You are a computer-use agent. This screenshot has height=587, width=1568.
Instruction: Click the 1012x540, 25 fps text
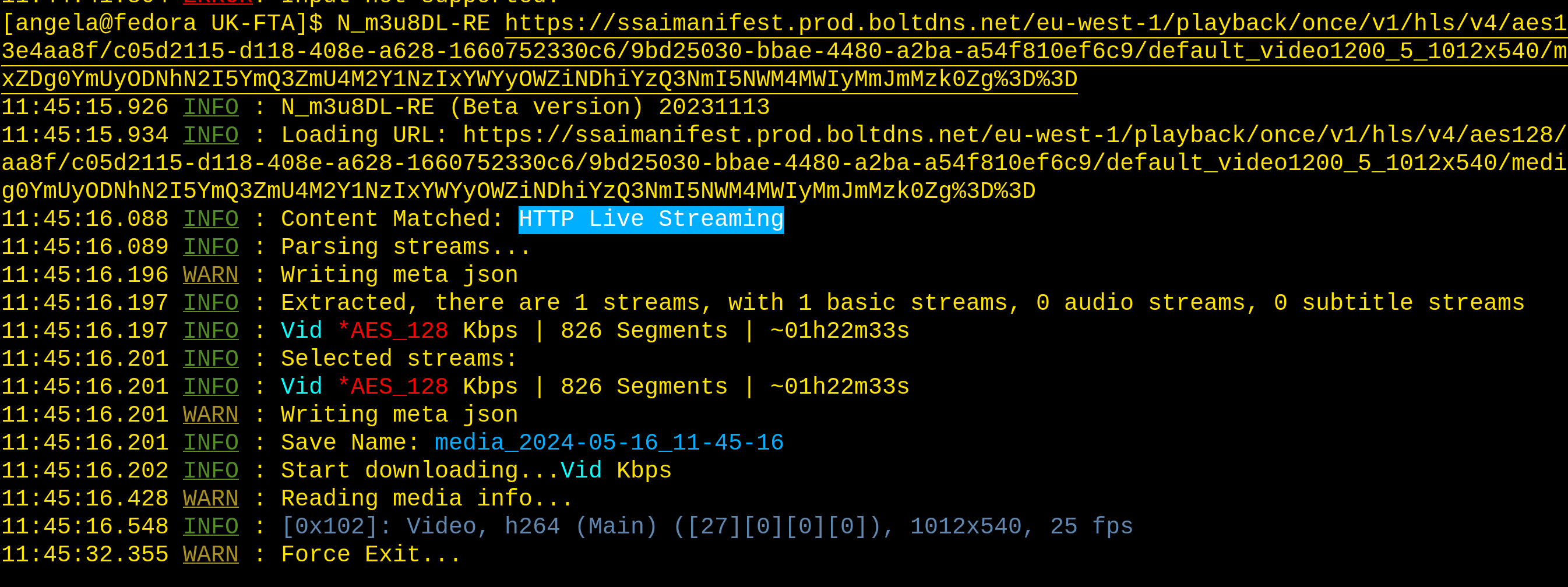pos(1021,527)
